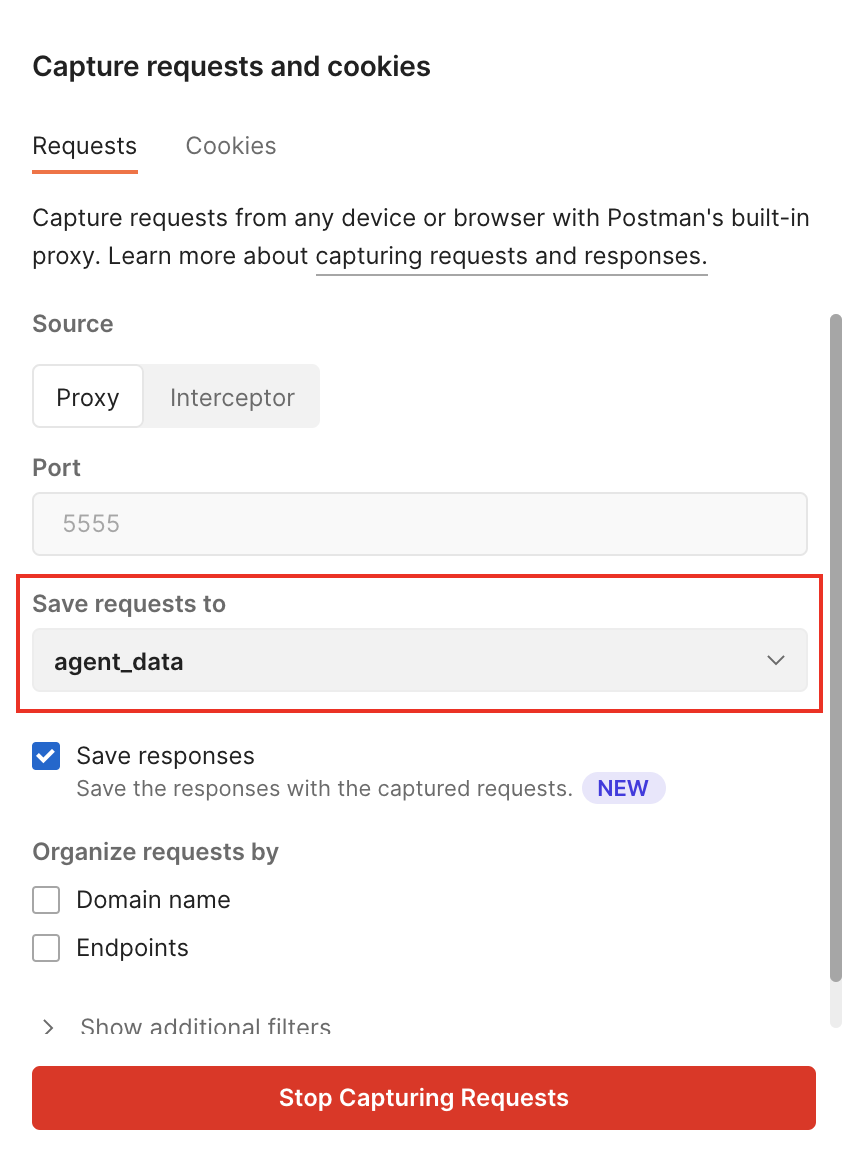Viewport: 854px width, 1170px height.
Task: Open the capturing requests and responses link
Action: (x=511, y=256)
